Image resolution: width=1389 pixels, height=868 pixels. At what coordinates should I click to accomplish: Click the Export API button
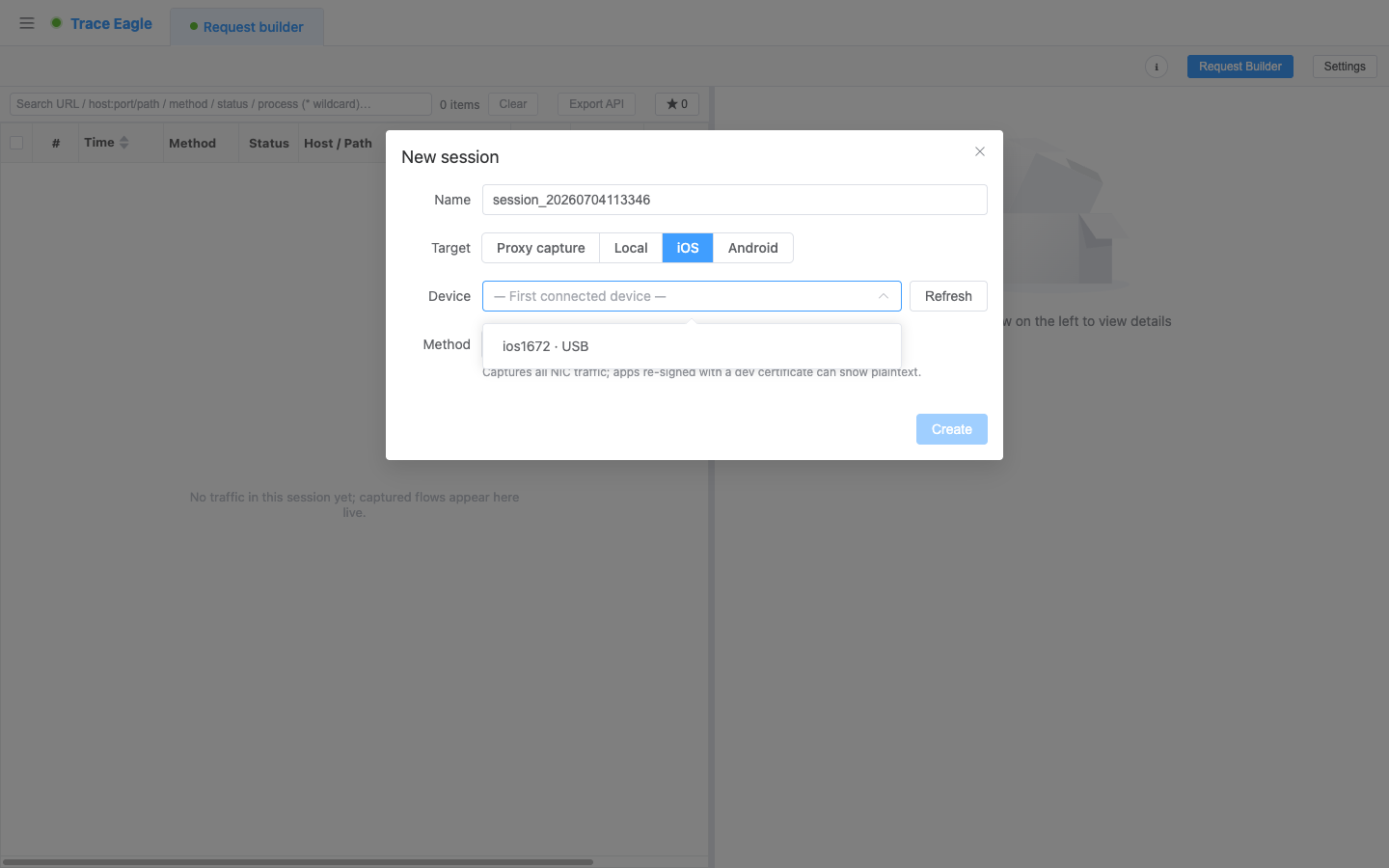pyautogui.click(x=596, y=104)
